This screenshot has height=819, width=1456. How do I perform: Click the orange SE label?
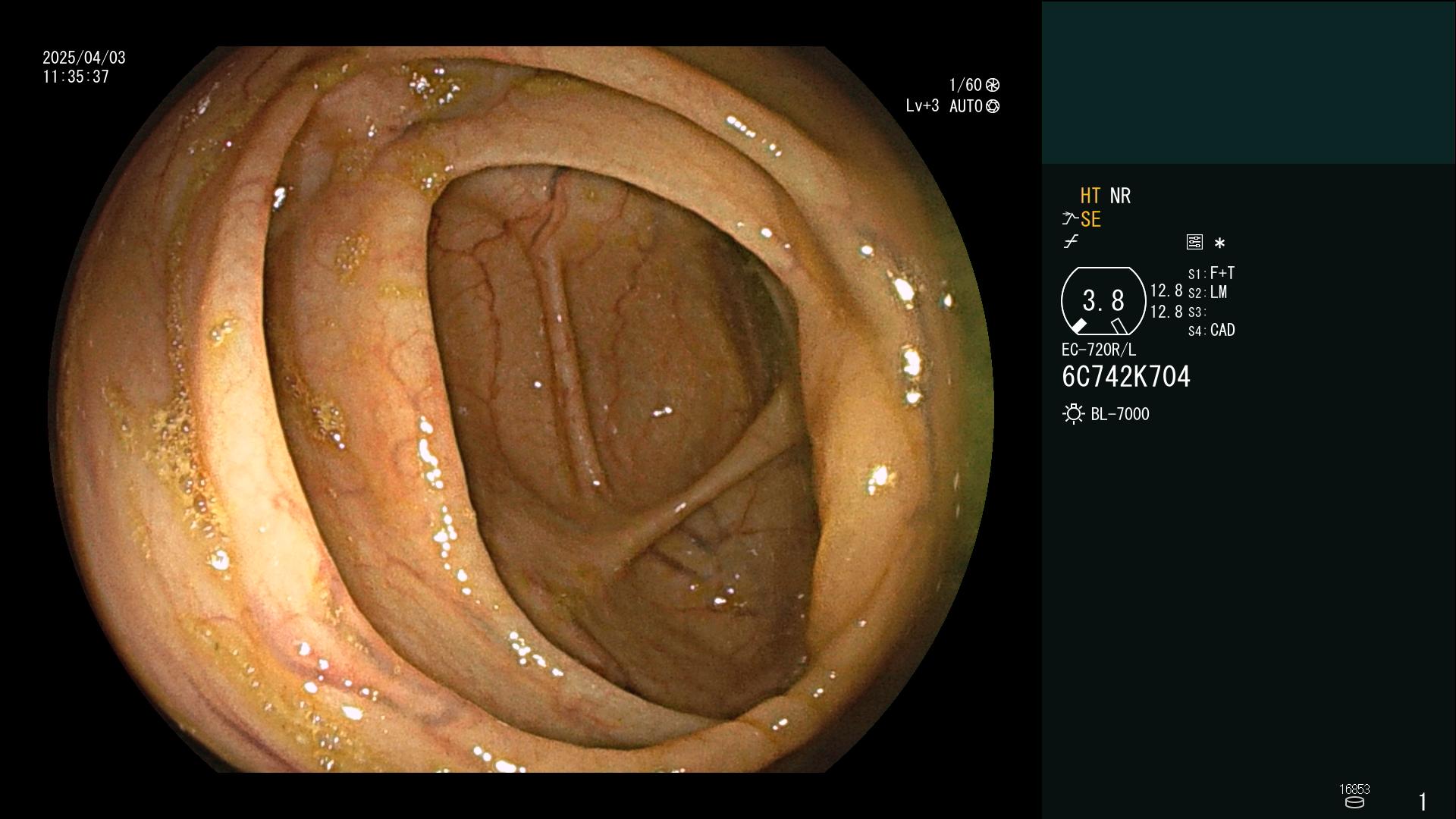point(1090,219)
